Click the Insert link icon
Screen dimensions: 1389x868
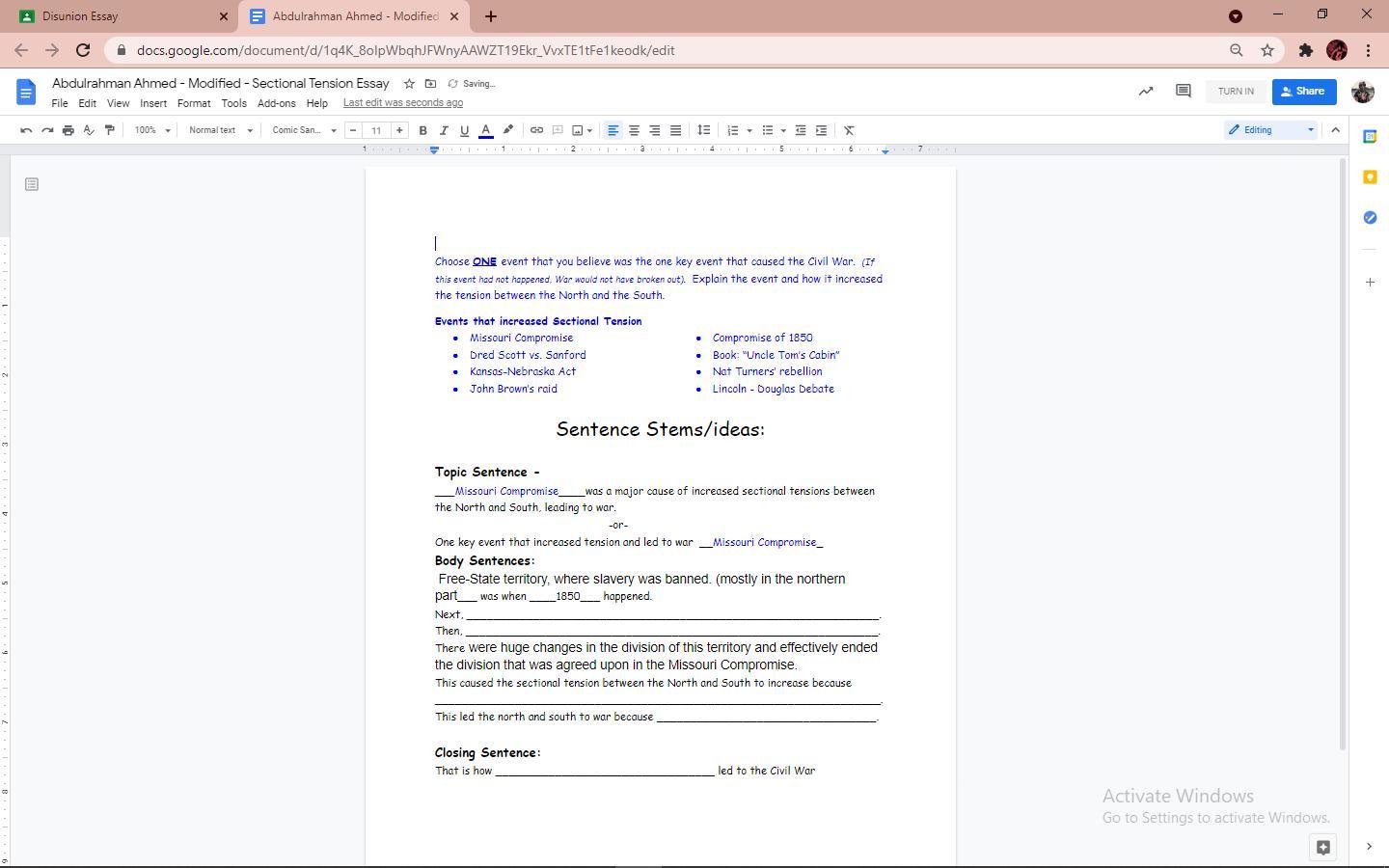pos(536,130)
